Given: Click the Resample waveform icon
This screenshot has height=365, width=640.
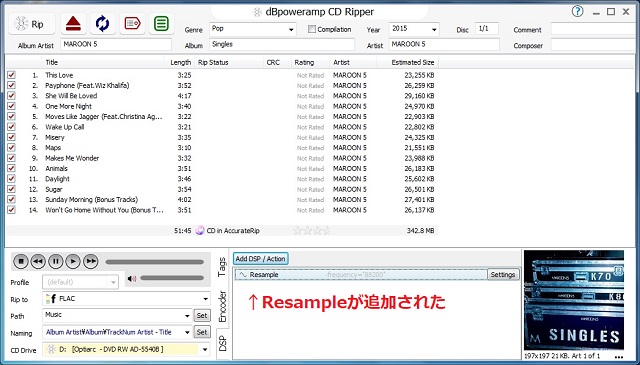Looking at the screenshot, I should tap(243, 275).
